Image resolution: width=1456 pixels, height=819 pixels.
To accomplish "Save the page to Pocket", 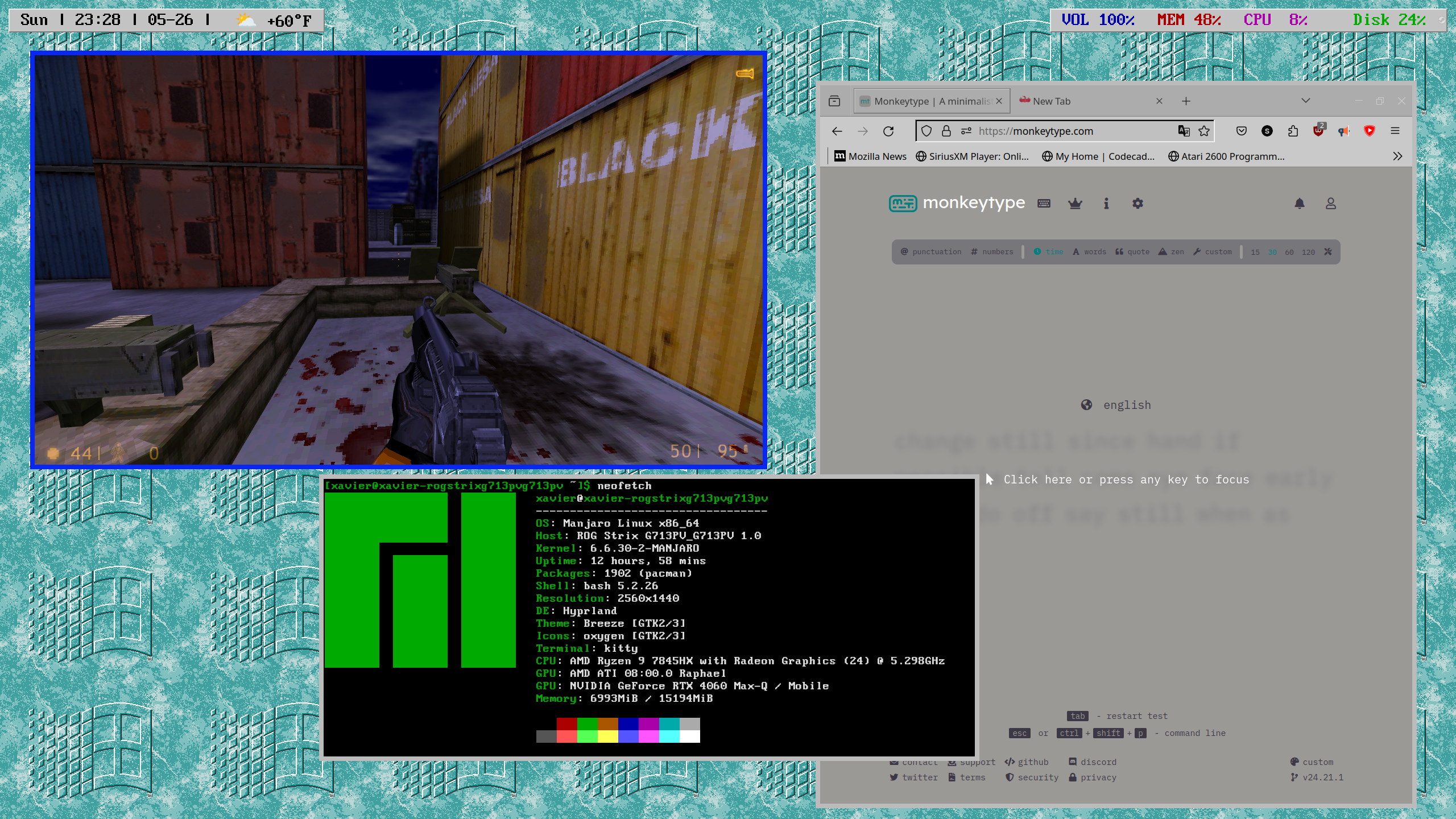I will (1241, 131).
